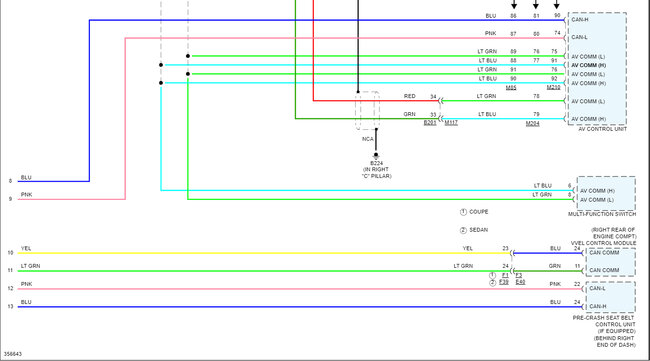
Task: Click pin 74 beside the CAN-L terminal
Action: [557, 33]
